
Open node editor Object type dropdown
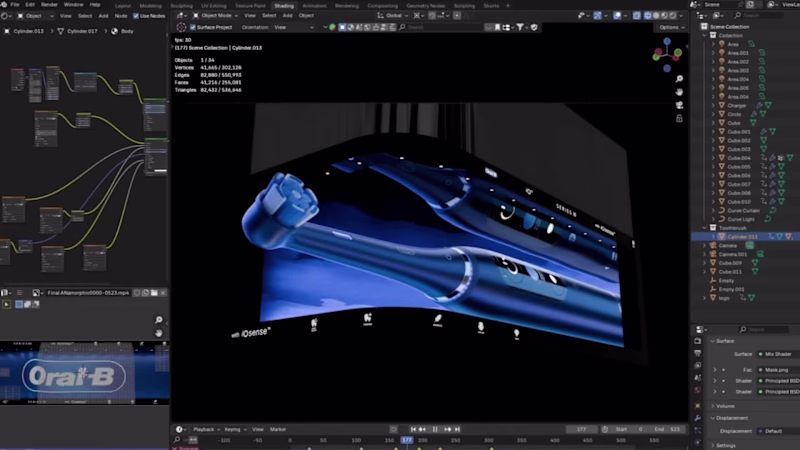(x=35, y=16)
